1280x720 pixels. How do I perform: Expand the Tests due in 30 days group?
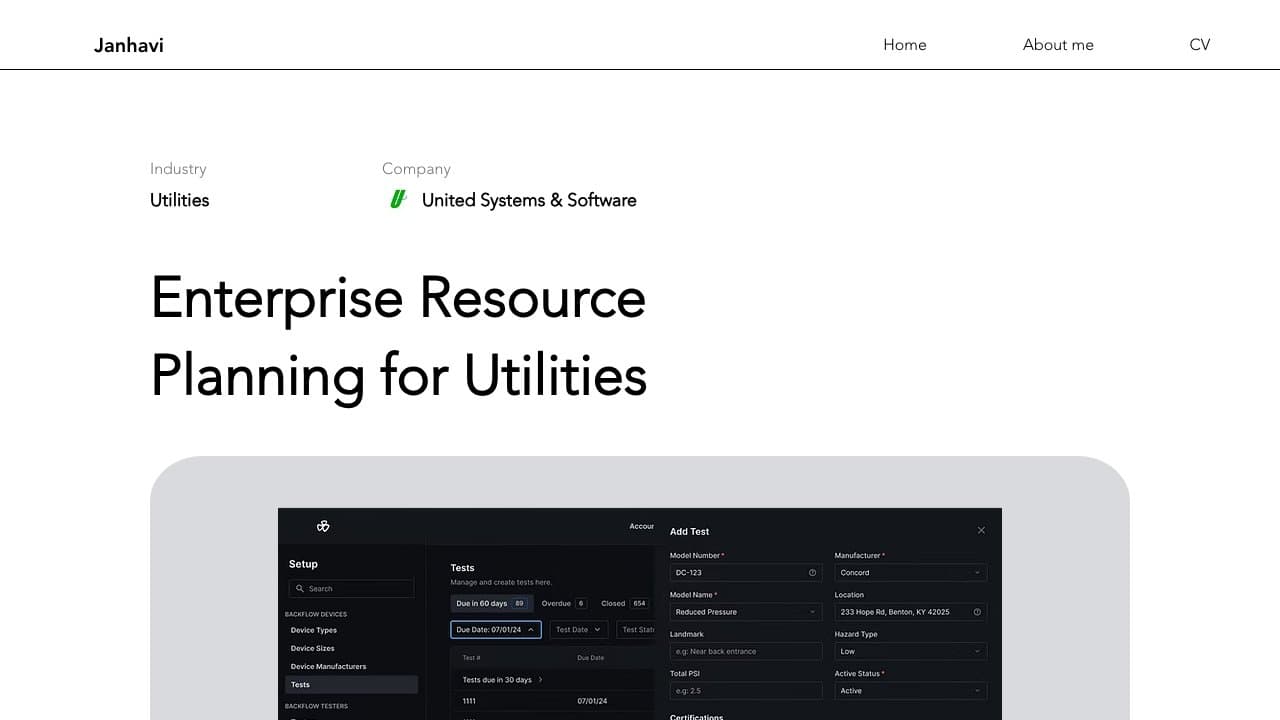(503, 680)
